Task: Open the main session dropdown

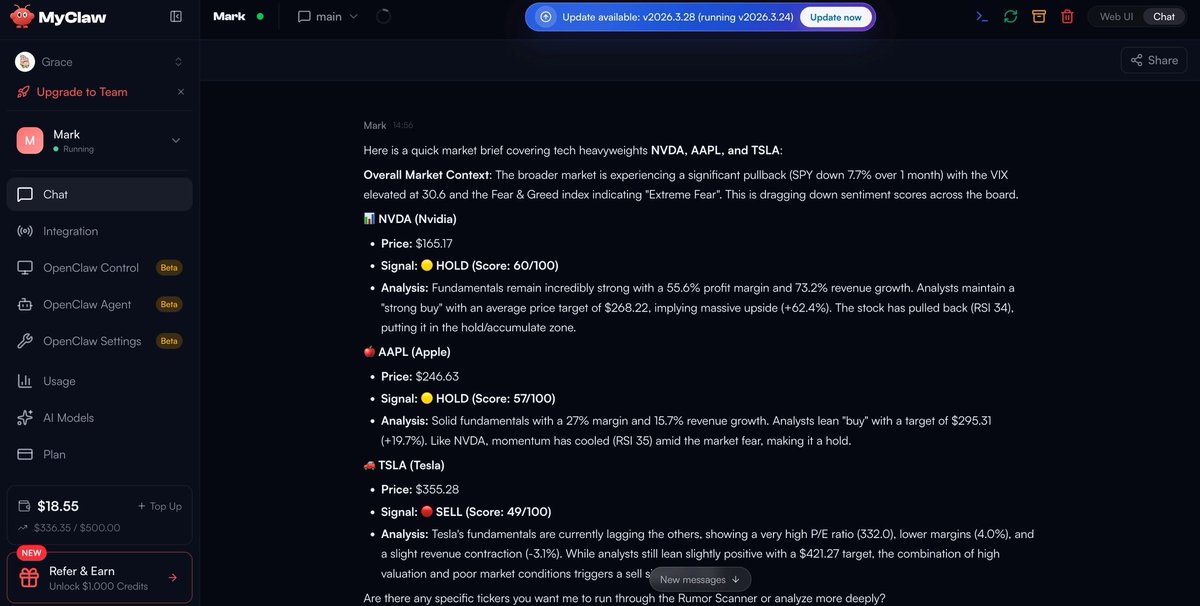Action: coord(328,17)
